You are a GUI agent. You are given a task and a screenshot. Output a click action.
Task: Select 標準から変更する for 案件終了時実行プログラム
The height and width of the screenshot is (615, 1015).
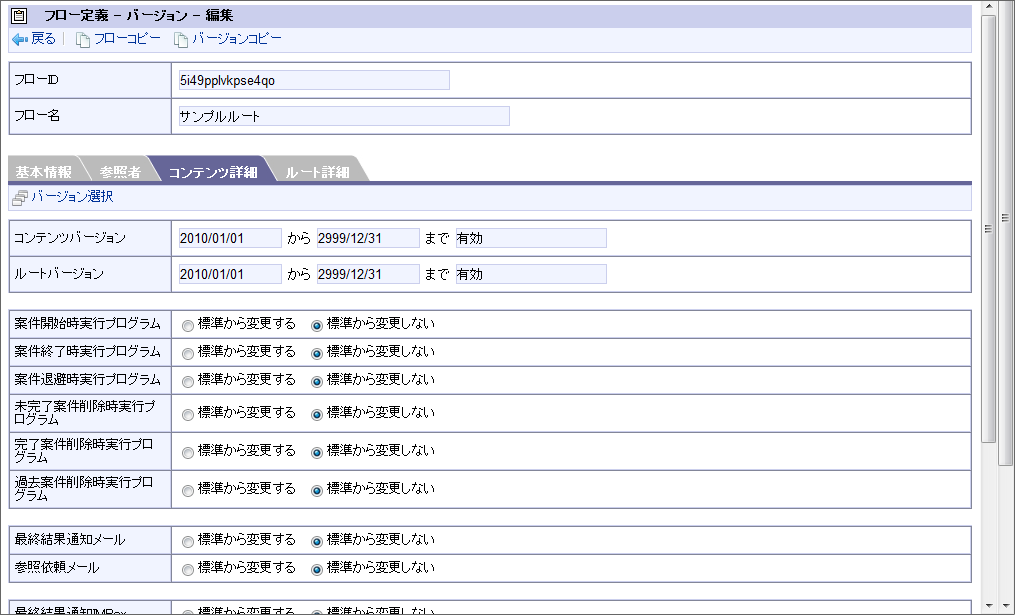pyautogui.click(x=188, y=353)
